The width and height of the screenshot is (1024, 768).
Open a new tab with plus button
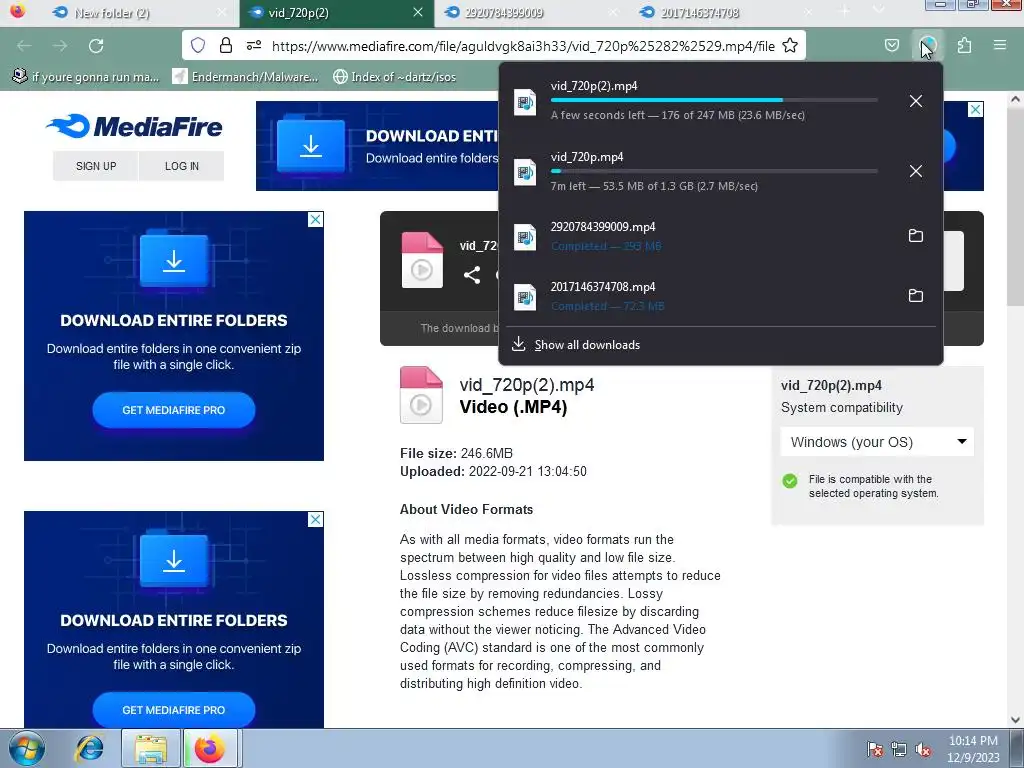(x=844, y=11)
